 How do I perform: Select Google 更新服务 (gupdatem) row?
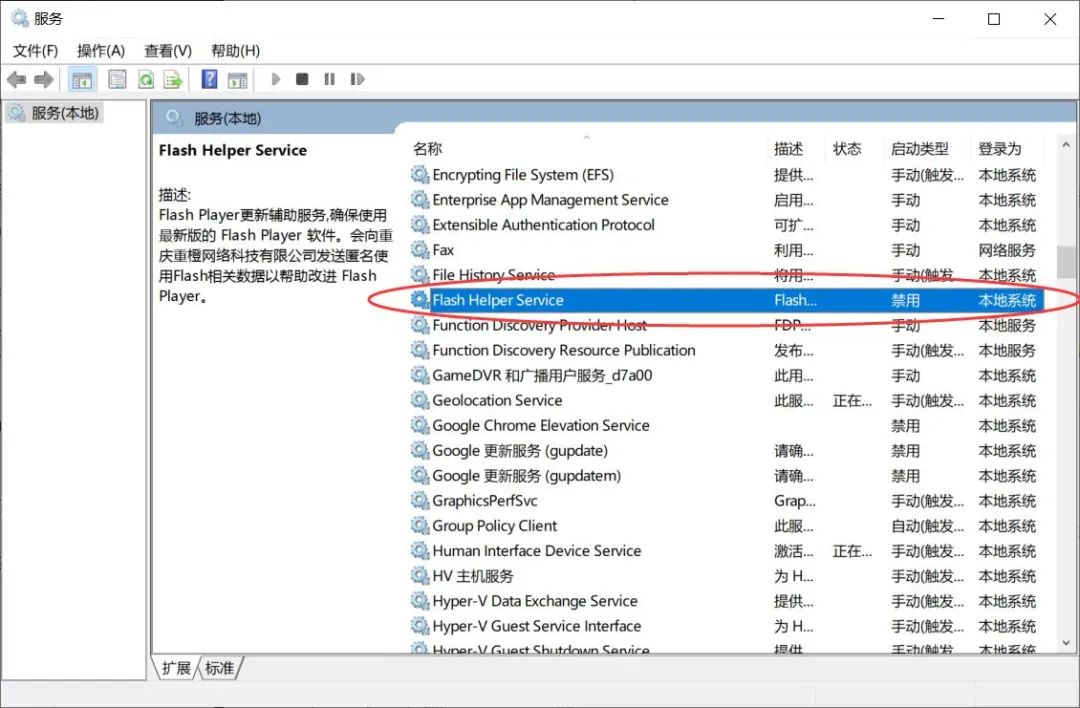727,476
